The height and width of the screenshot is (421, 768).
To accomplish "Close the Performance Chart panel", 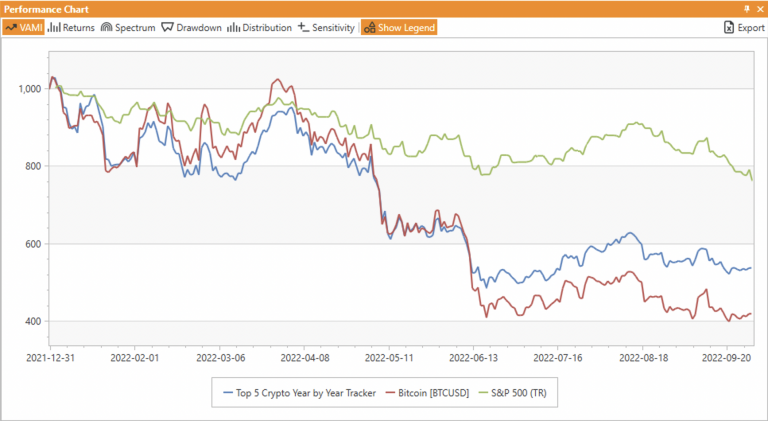I will pos(759,8).
